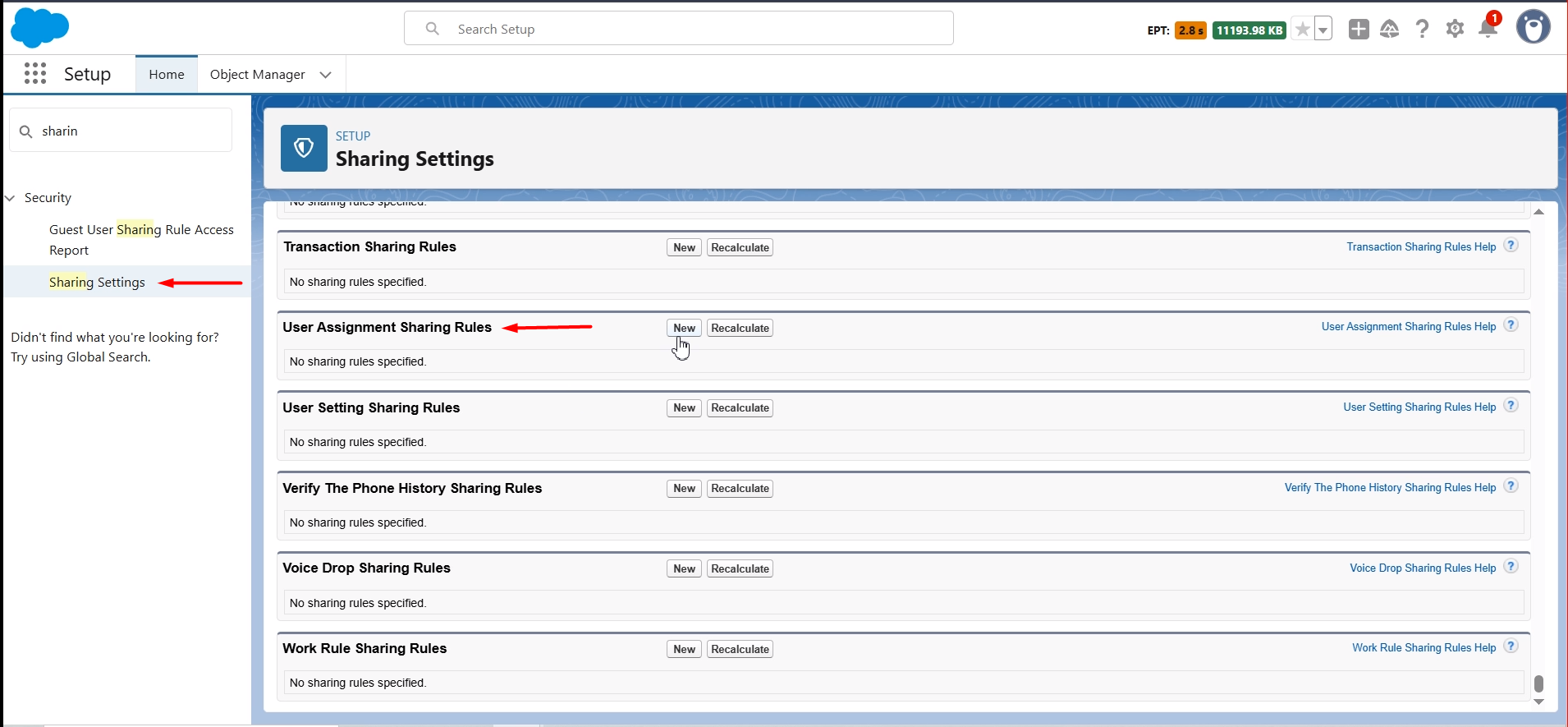The width and height of the screenshot is (1568, 727).
Task: Open the Help question mark icon
Action: [1422, 29]
